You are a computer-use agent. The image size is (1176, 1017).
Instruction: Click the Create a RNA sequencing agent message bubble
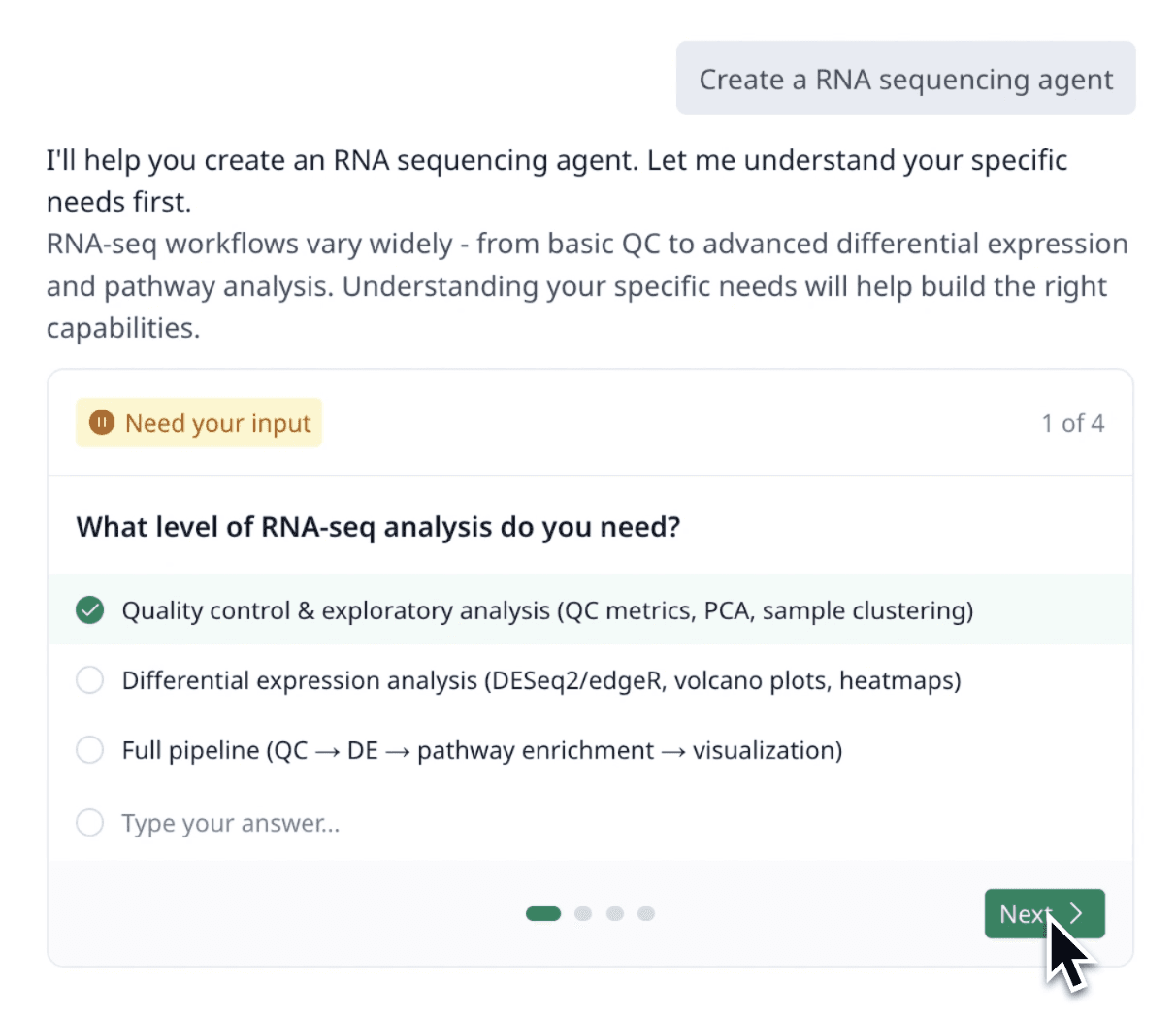pyautogui.click(x=905, y=79)
